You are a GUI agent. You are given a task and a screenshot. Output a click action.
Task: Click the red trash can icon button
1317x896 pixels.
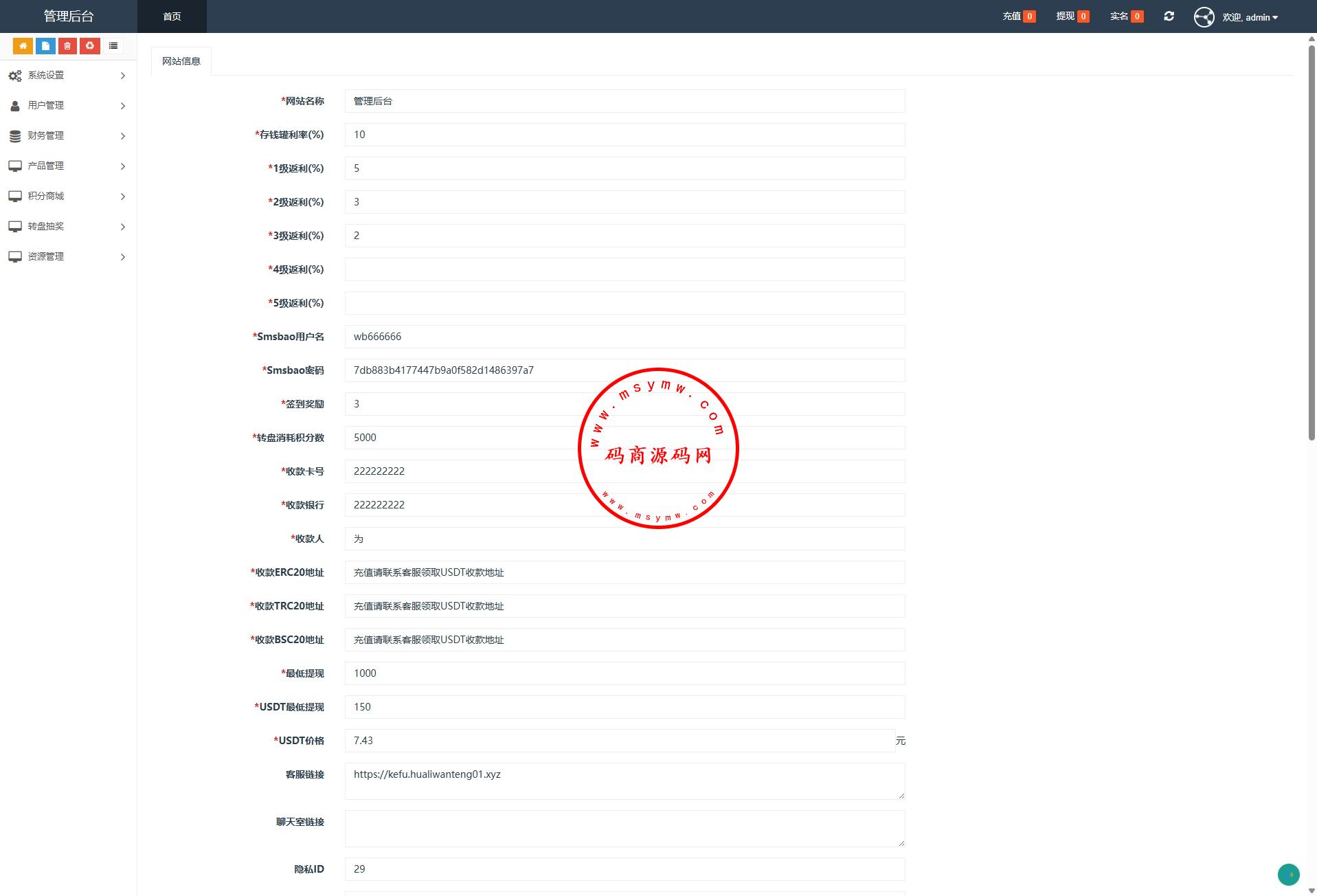[x=67, y=46]
